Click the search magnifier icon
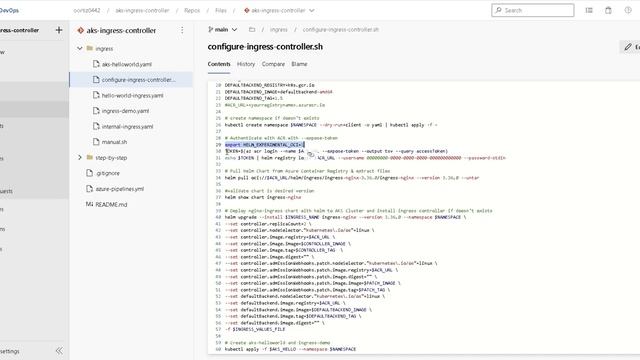 (498, 10)
